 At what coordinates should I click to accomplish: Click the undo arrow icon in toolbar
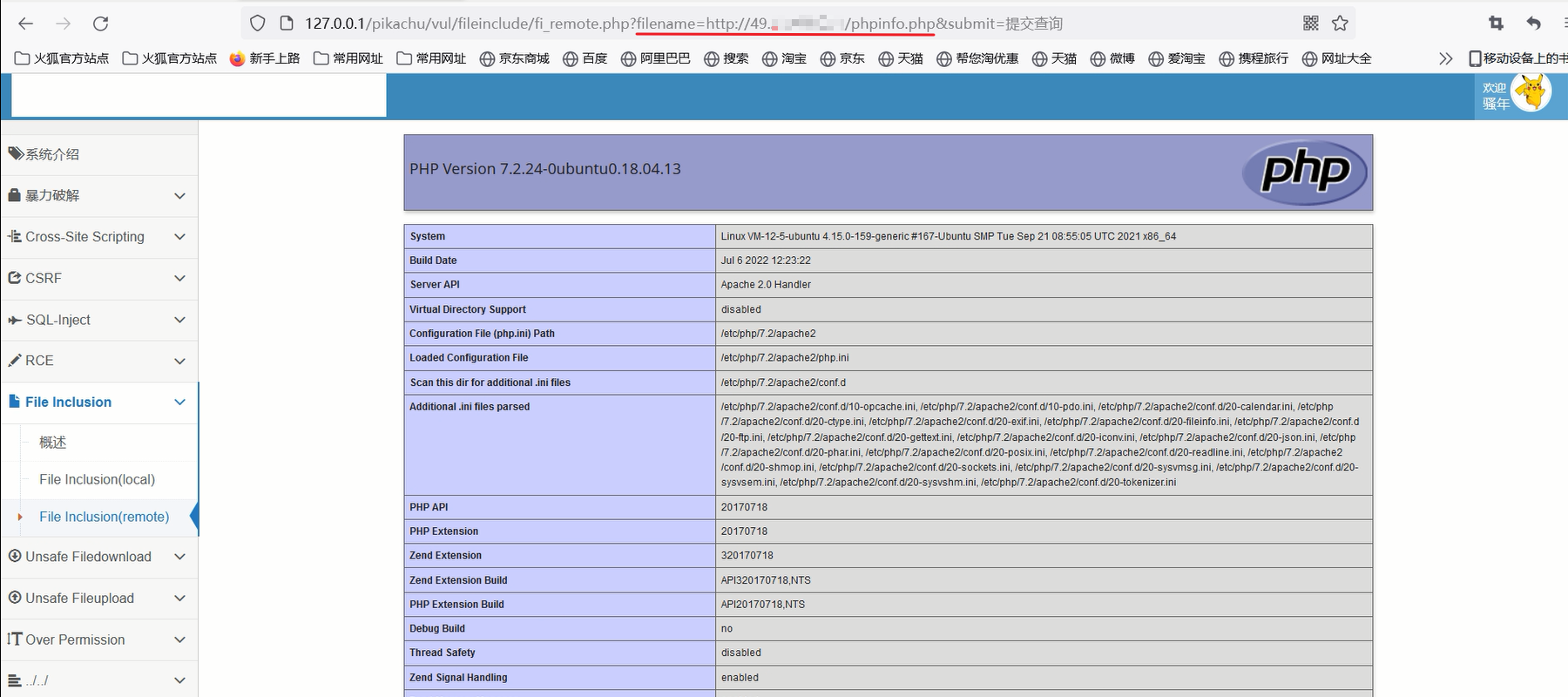tap(1534, 24)
